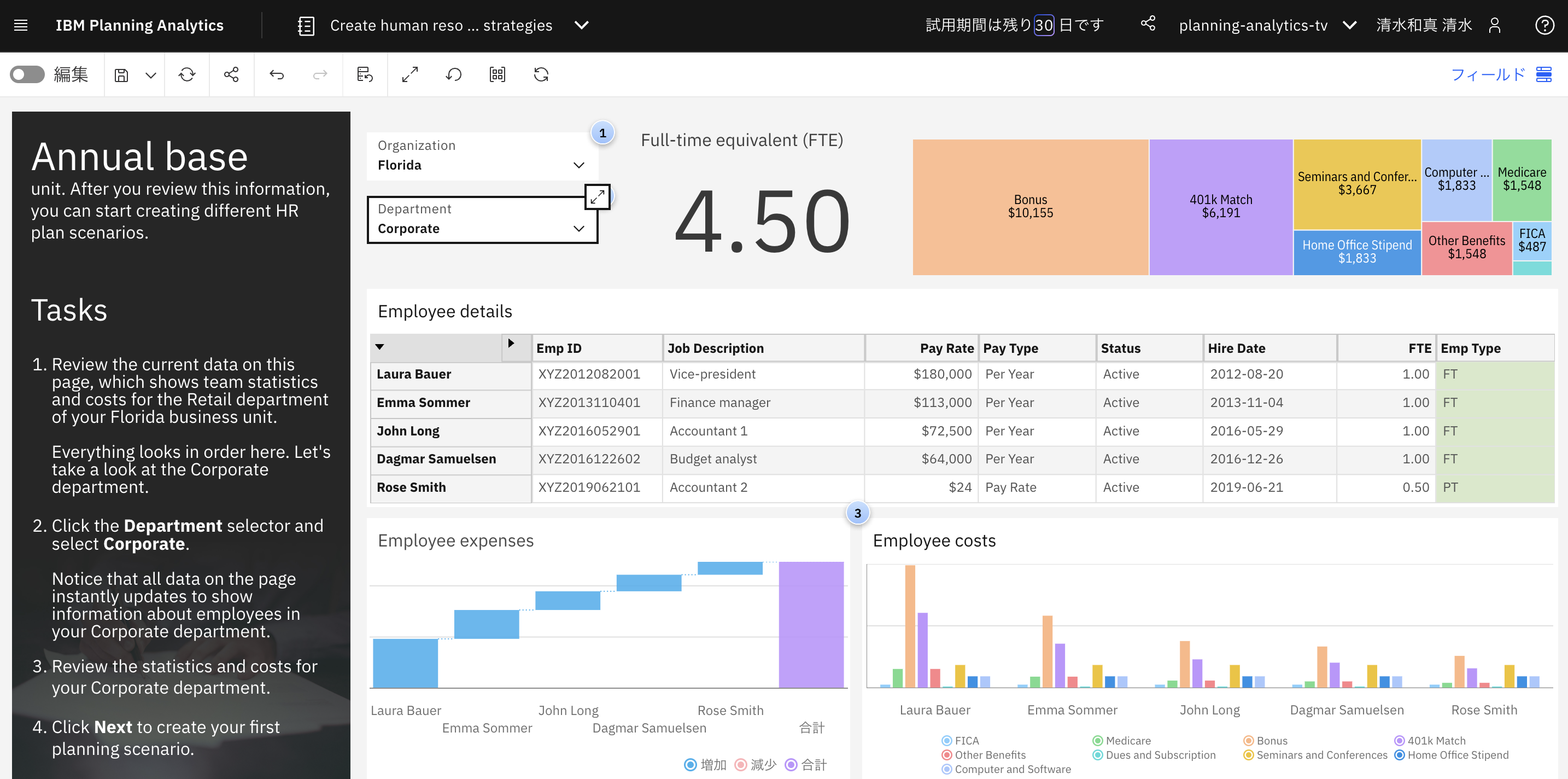Toggle the 増加 legend item
The image size is (1568, 779).
pyautogui.click(x=705, y=764)
